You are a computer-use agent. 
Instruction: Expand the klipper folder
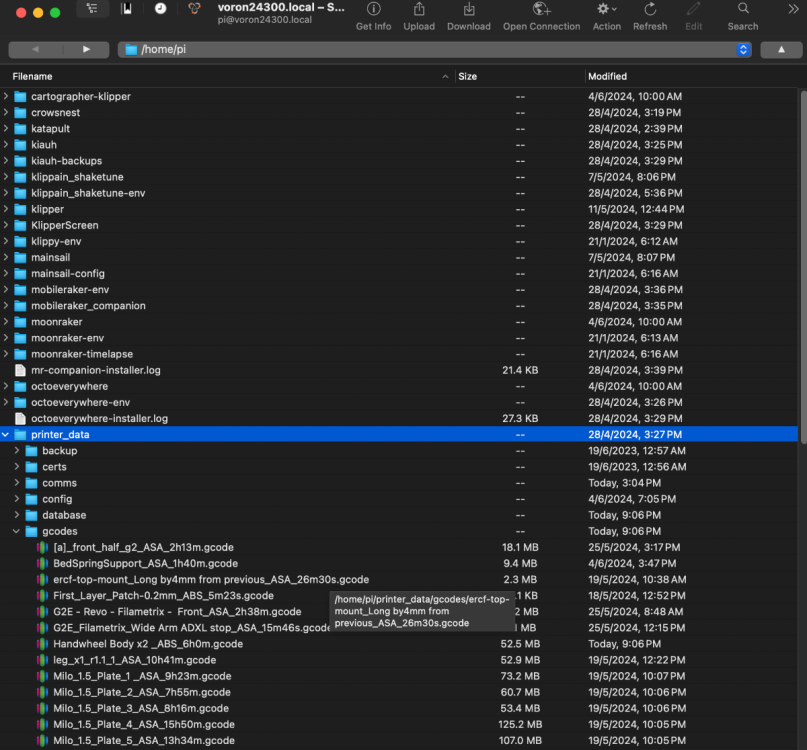(5, 209)
